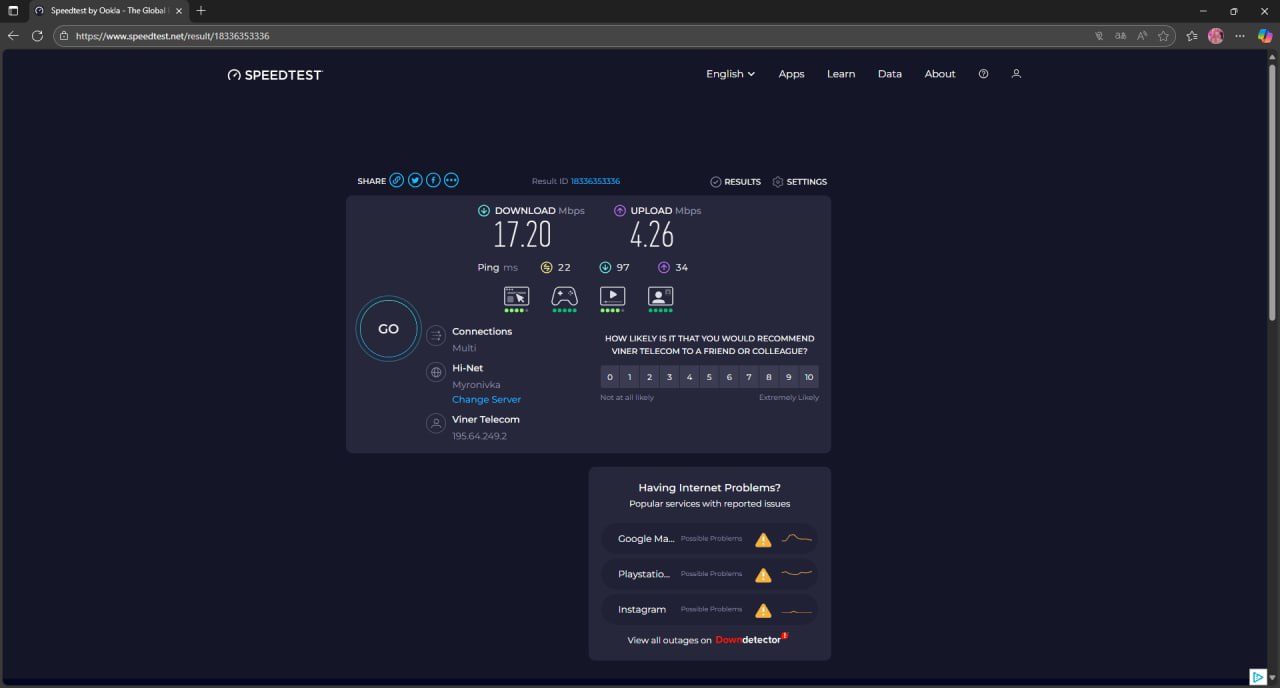Open the English language dropdown
Image resolution: width=1280 pixels, height=688 pixels.
[x=730, y=74]
